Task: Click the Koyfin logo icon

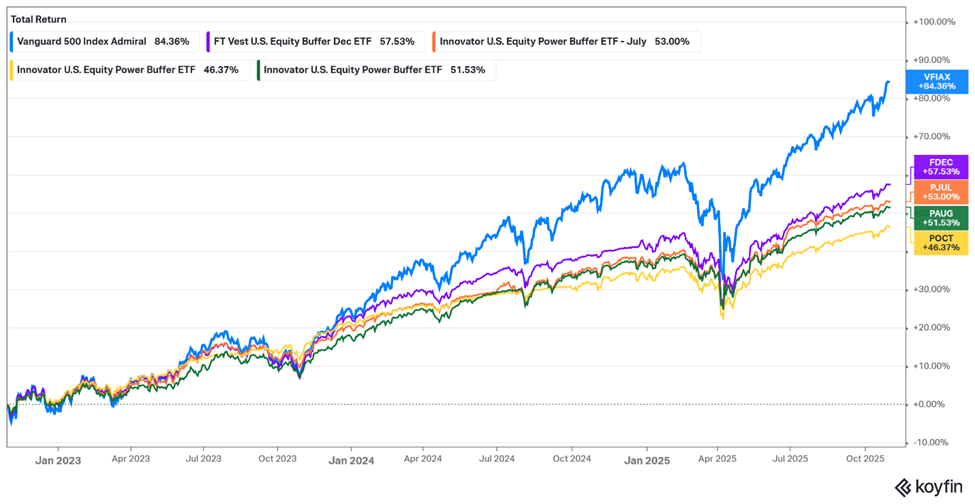Action: pyautogui.click(x=901, y=487)
